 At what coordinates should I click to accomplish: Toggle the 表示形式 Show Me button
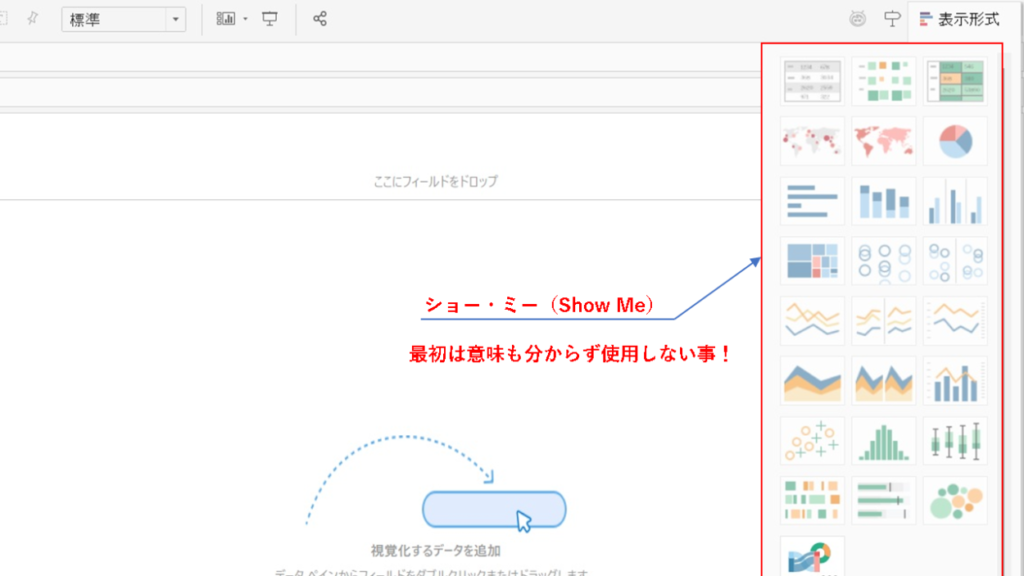(x=958, y=19)
